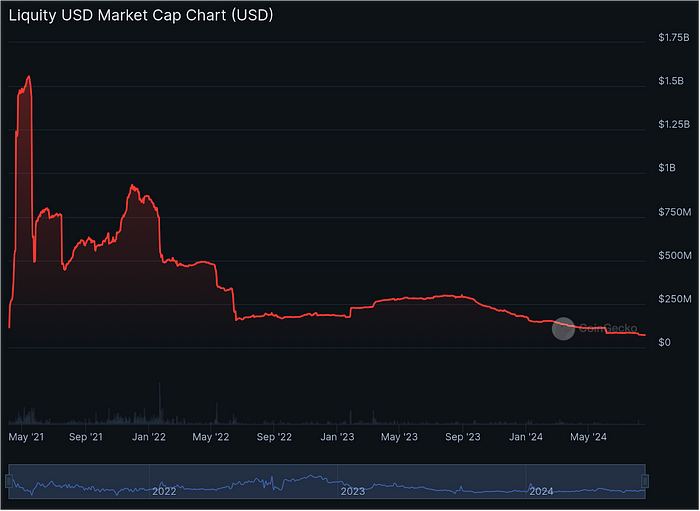
Task: Click the $0 y-axis label
Action: 664,343
